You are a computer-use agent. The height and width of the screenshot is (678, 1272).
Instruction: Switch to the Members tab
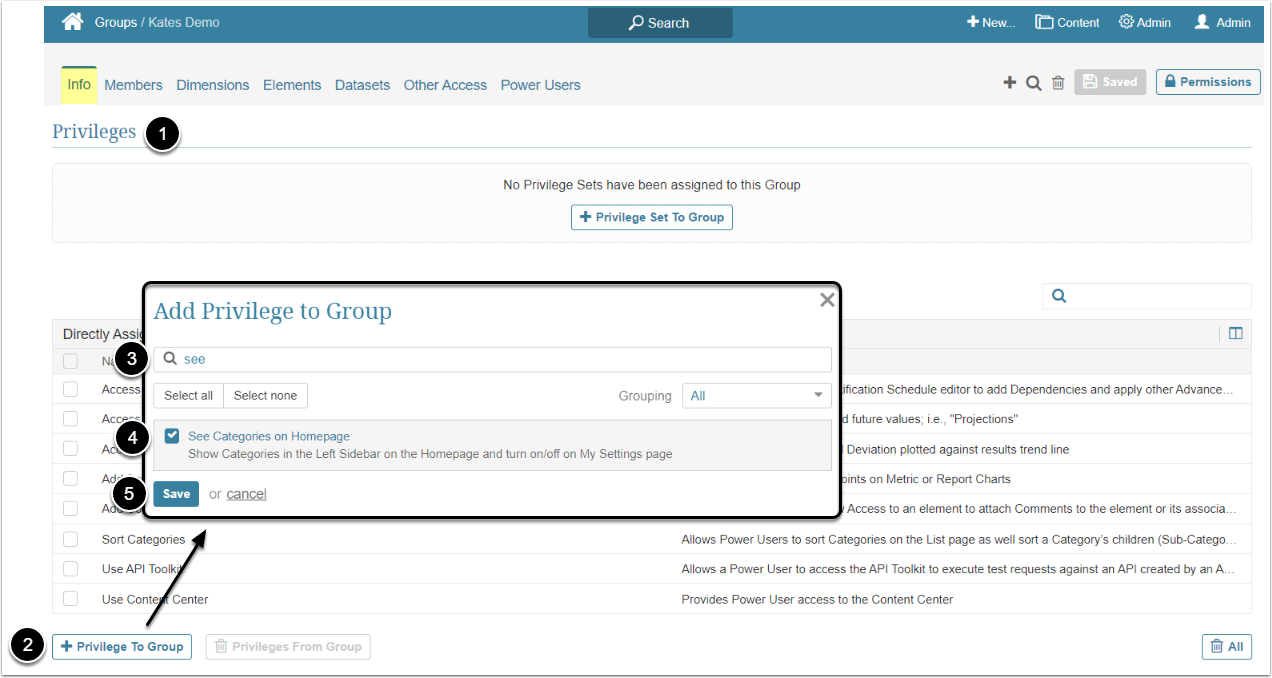pos(133,85)
